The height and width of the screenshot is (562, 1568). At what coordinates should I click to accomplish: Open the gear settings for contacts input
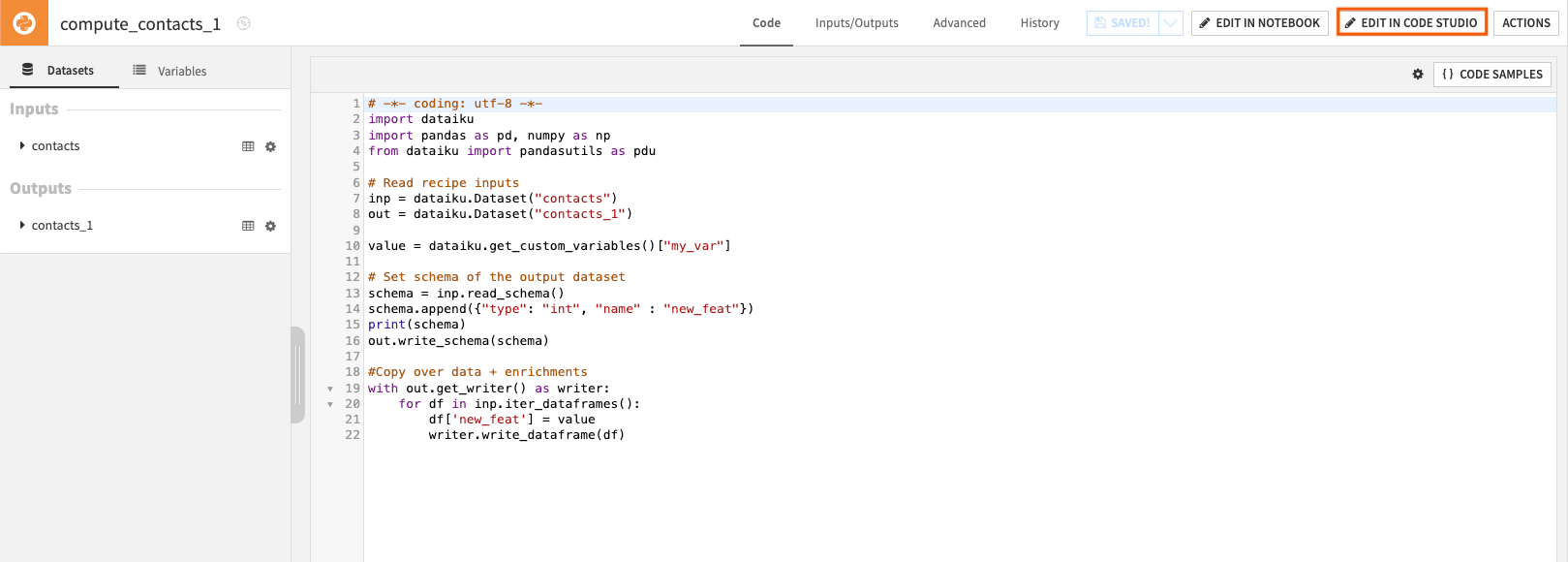click(270, 146)
